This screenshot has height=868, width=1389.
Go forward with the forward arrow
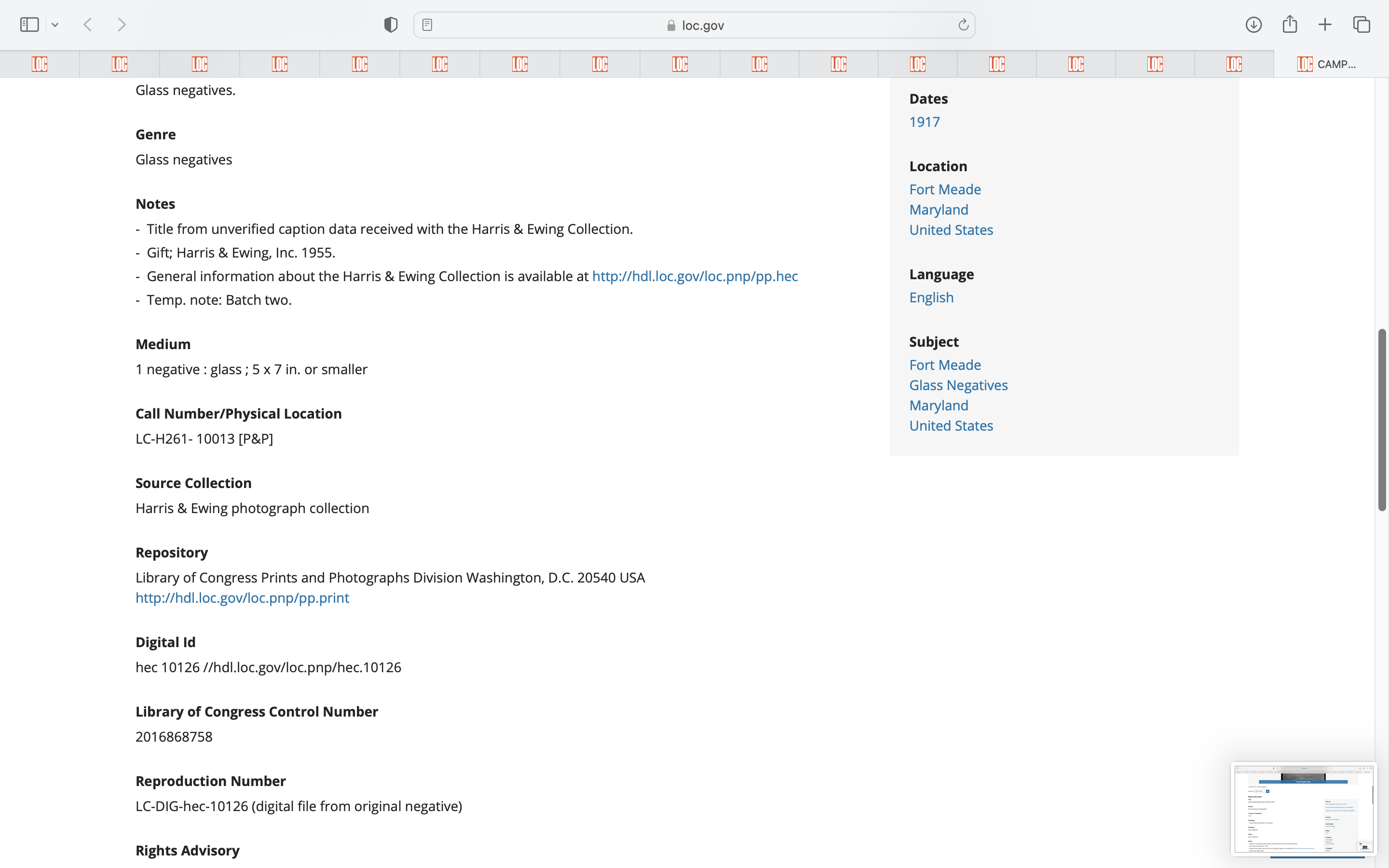[122, 25]
